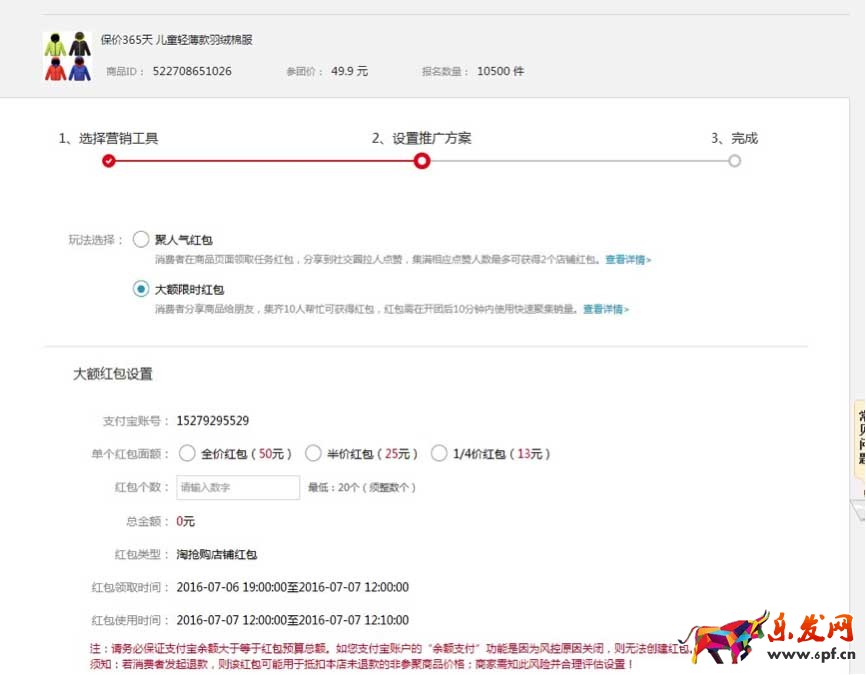
Task: Click the step 3 完成 progress marker
Action: pyautogui.click(x=735, y=160)
